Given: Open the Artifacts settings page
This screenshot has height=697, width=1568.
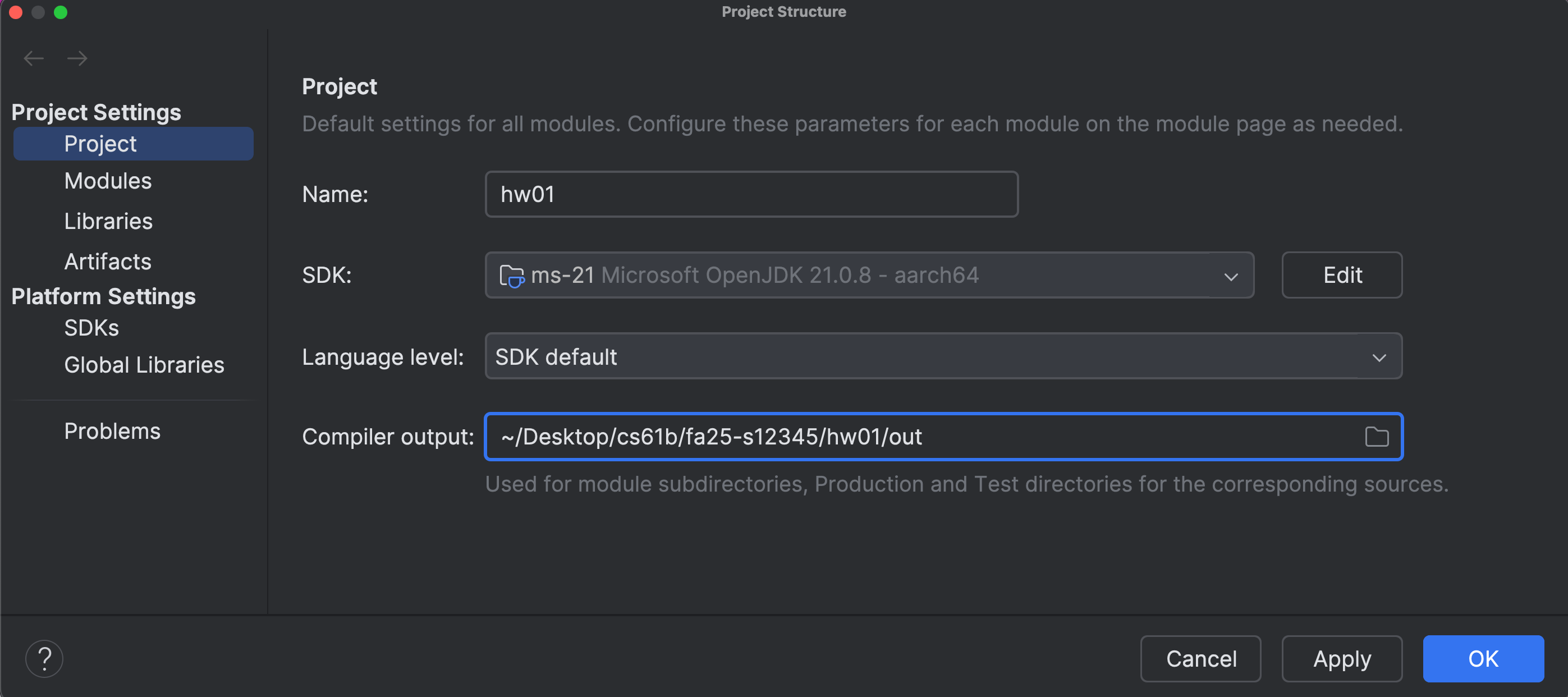Looking at the screenshot, I should click(x=107, y=261).
